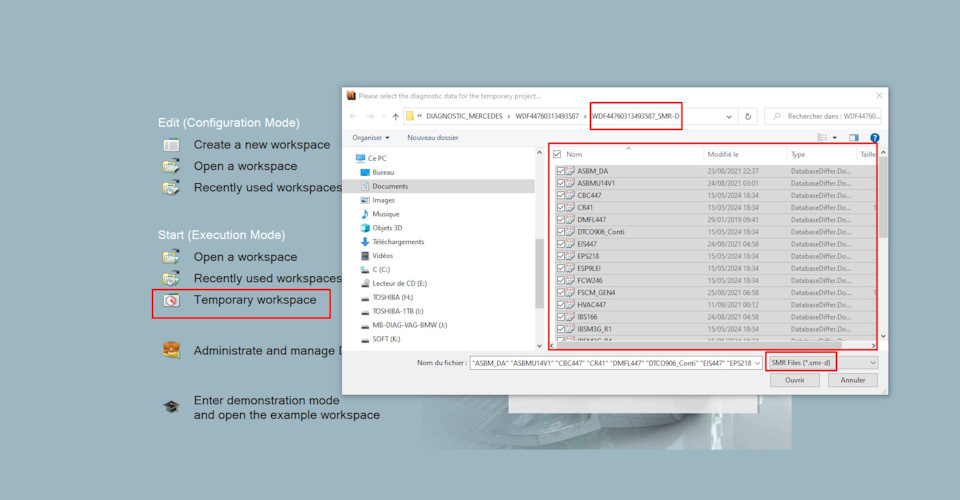The width and height of the screenshot is (960, 500).
Task: Select Téléchargements in the navigation pane
Action: pyautogui.click(x=398, y=242)
